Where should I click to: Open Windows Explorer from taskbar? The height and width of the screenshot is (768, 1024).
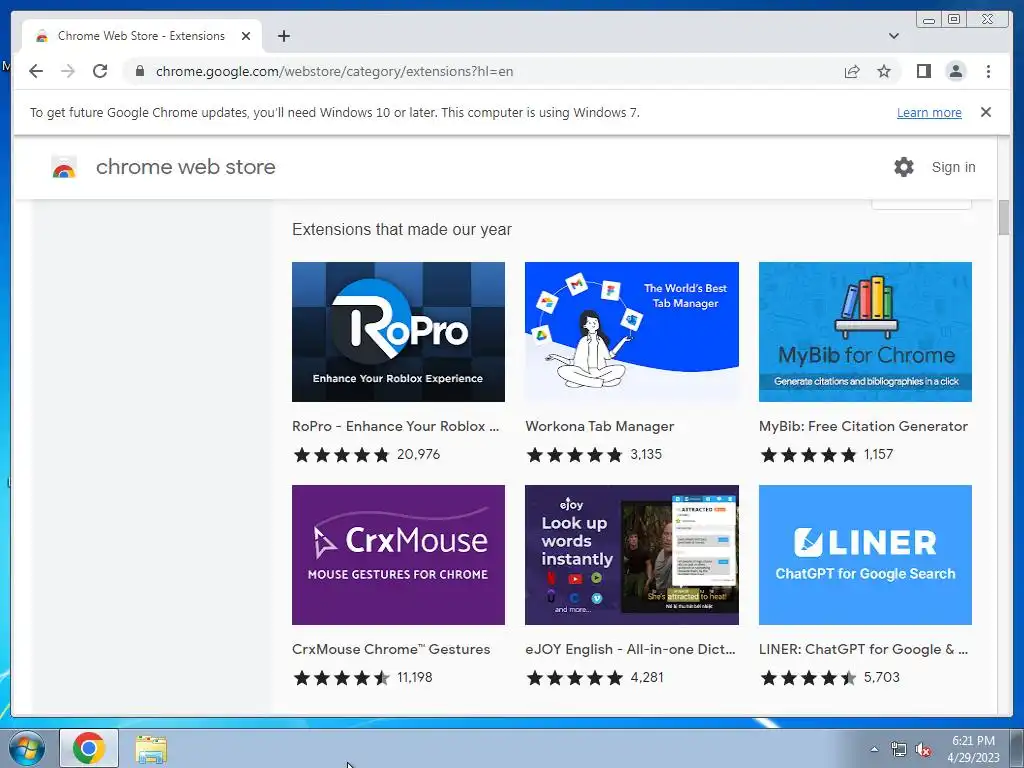(151, 749)
